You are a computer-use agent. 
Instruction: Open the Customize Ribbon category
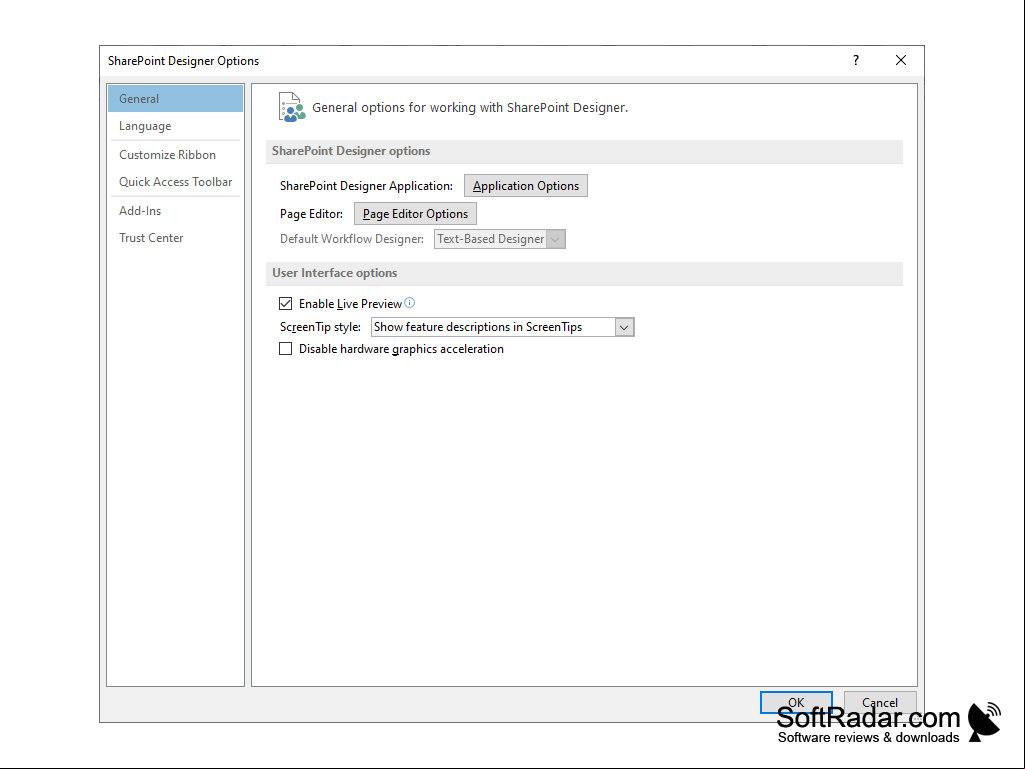[x=175, y=155]
